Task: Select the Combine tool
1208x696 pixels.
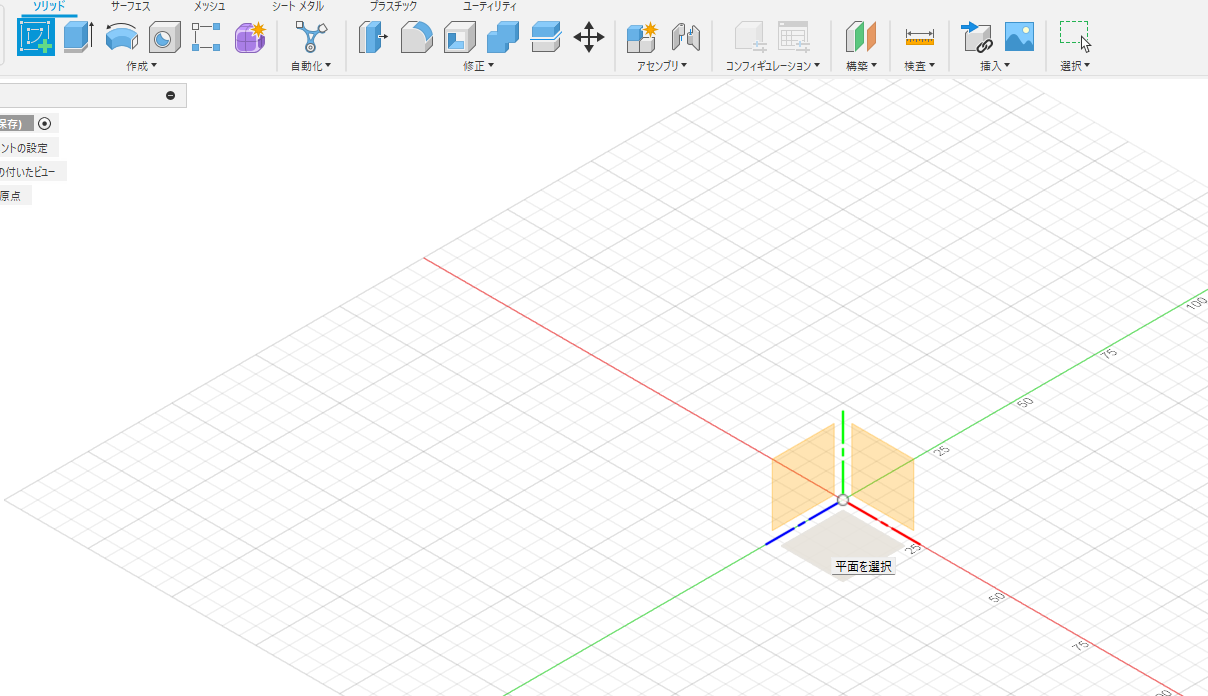Action: (502, 38)
